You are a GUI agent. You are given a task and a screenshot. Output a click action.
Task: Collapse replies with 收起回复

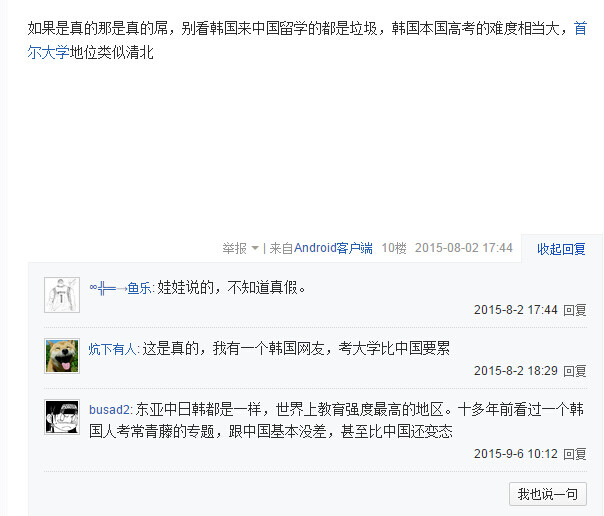click(x=561, y=249)
